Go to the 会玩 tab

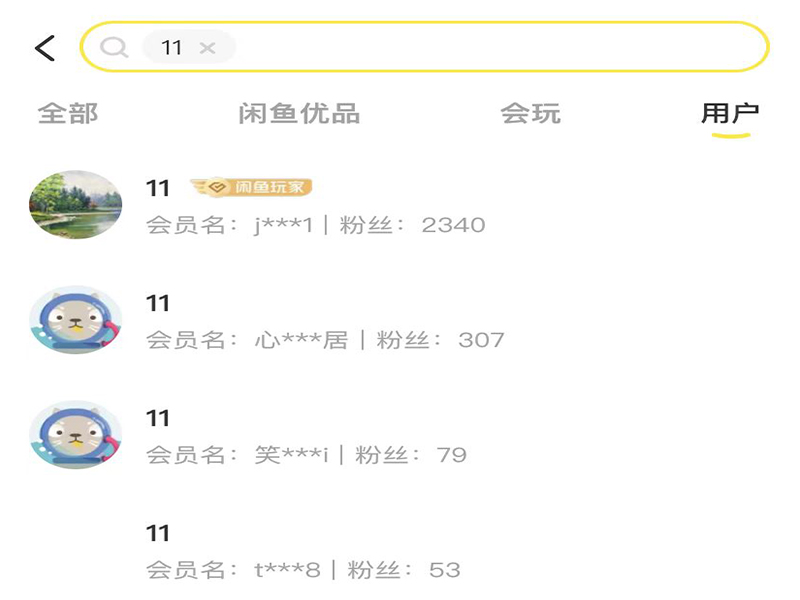point(530,114)
